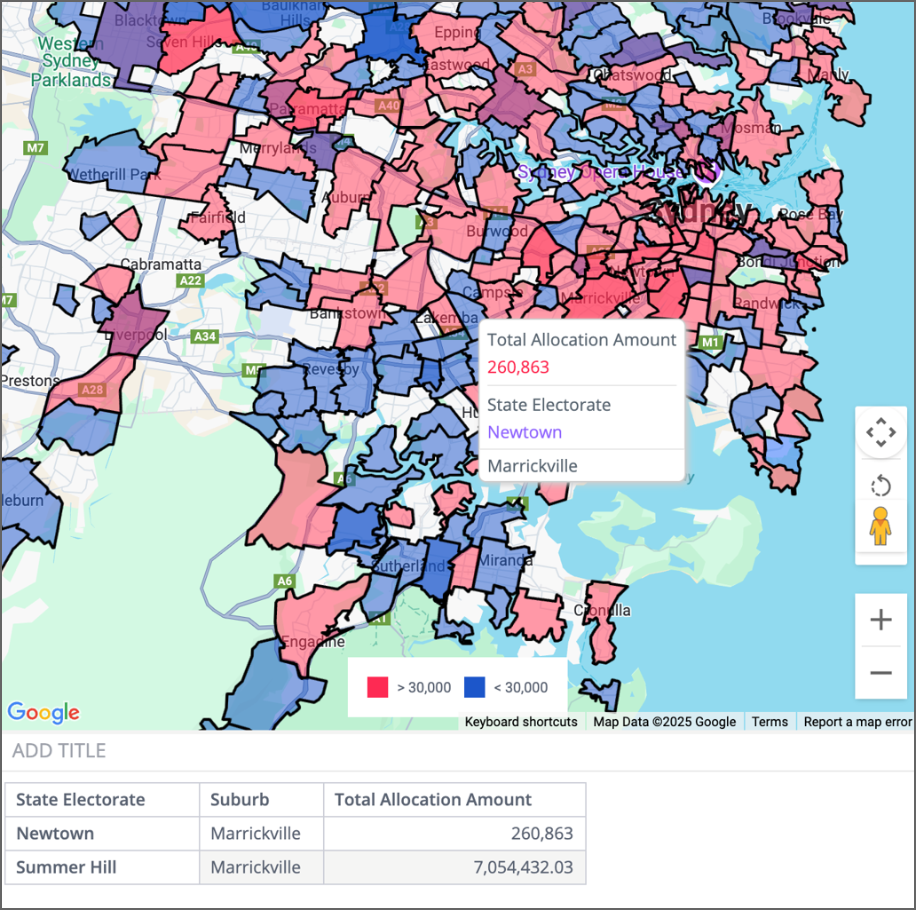The width and height of the screenshot is (916, 910).
Task: Select the Summer Hill table row cell
Action: [x=67, y=867]
